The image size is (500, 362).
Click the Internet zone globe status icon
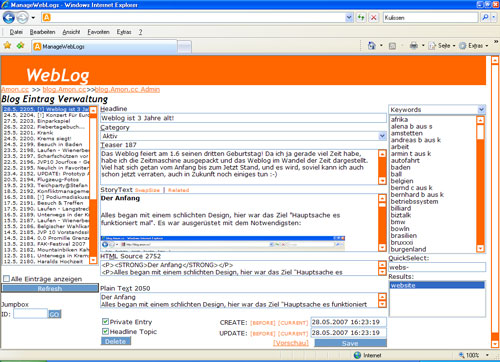357,355
